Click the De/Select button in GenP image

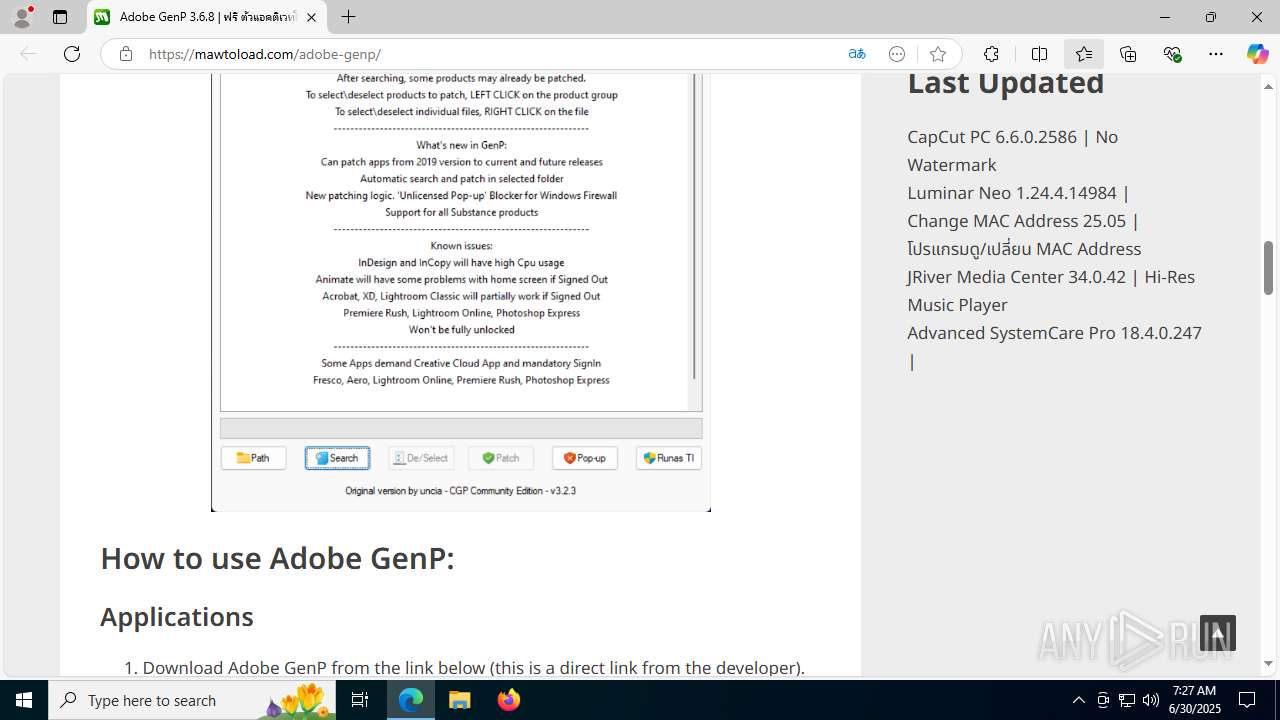pyautogui.click(x=421, y=458)
